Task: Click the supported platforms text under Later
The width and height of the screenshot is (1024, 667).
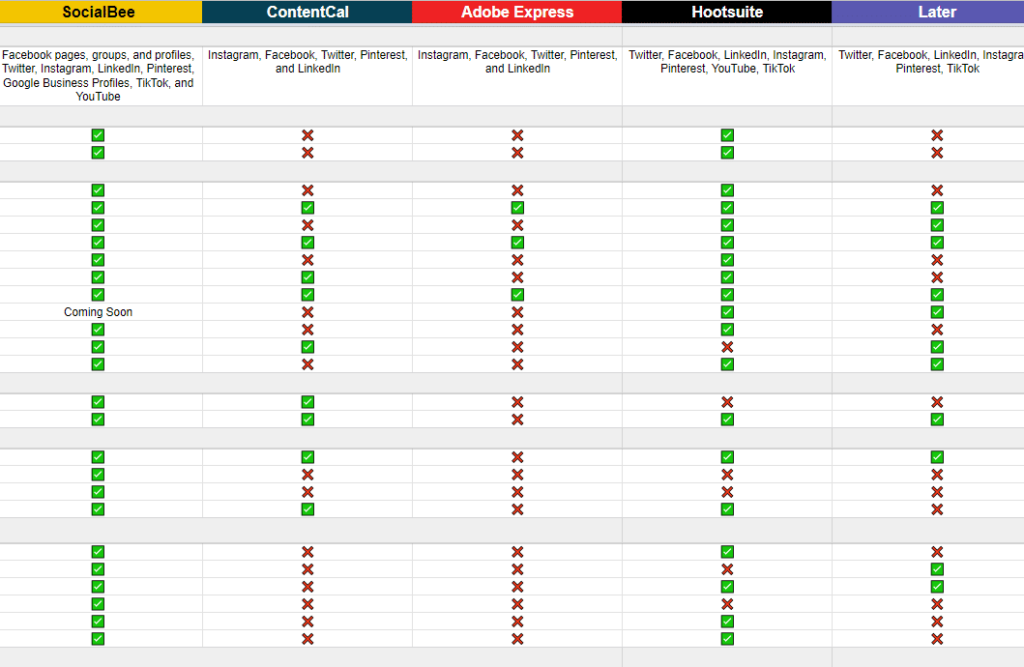Action: [x=937, y=61]
